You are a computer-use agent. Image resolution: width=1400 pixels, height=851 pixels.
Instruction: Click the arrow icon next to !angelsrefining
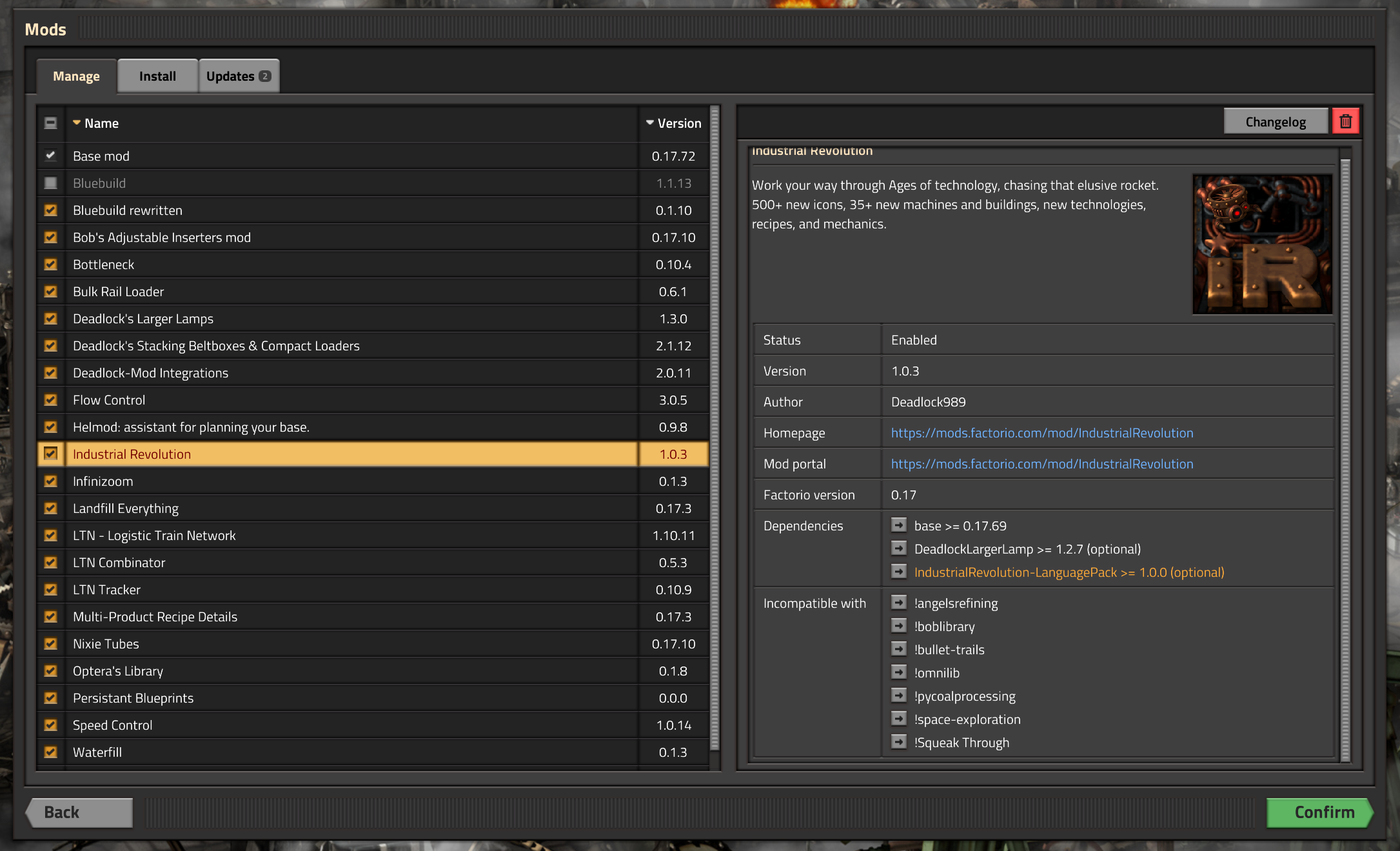[x=899, y=603]
